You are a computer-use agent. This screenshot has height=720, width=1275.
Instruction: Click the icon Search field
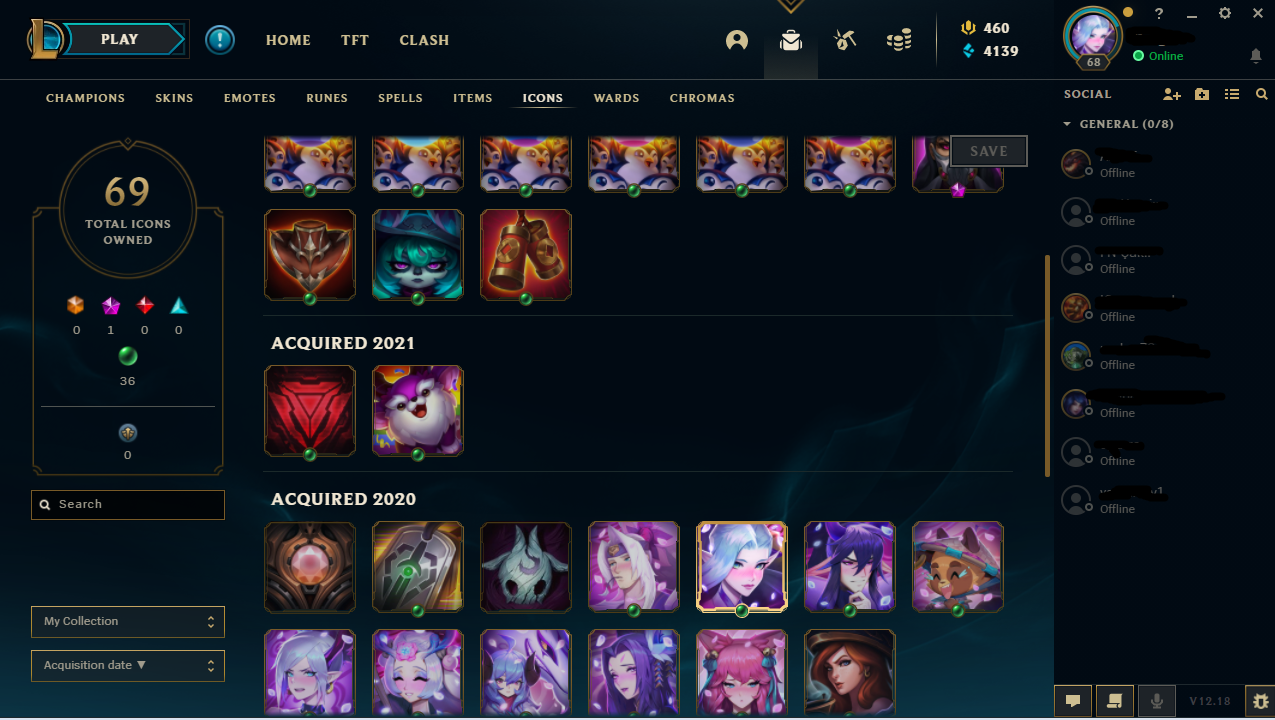tap(128, 504)
